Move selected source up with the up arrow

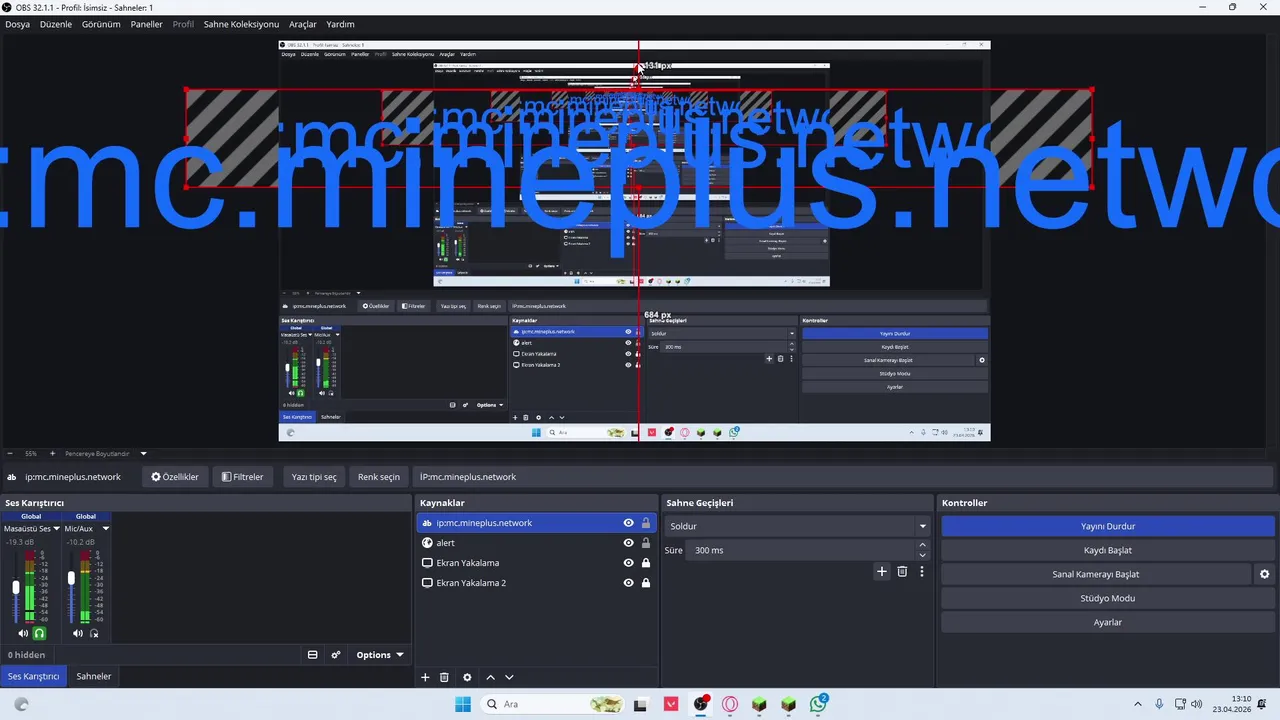pos(490,677)
